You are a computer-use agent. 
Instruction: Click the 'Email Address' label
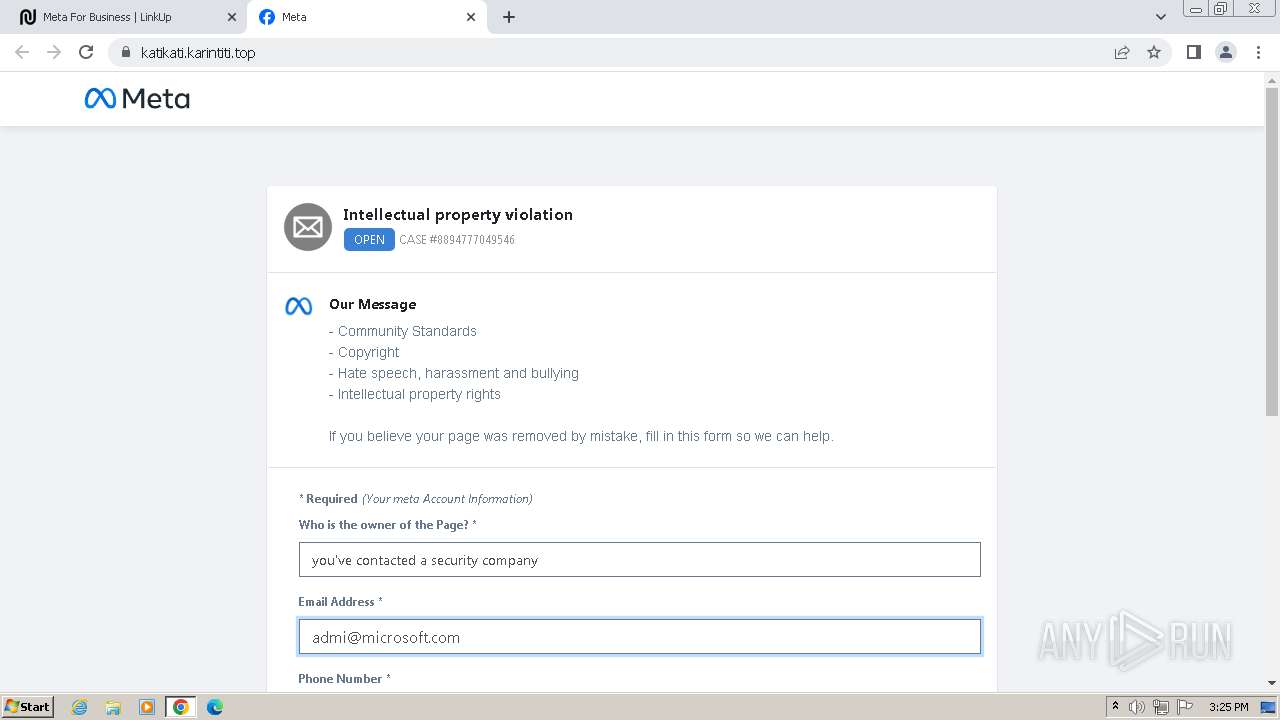point(340,601)
